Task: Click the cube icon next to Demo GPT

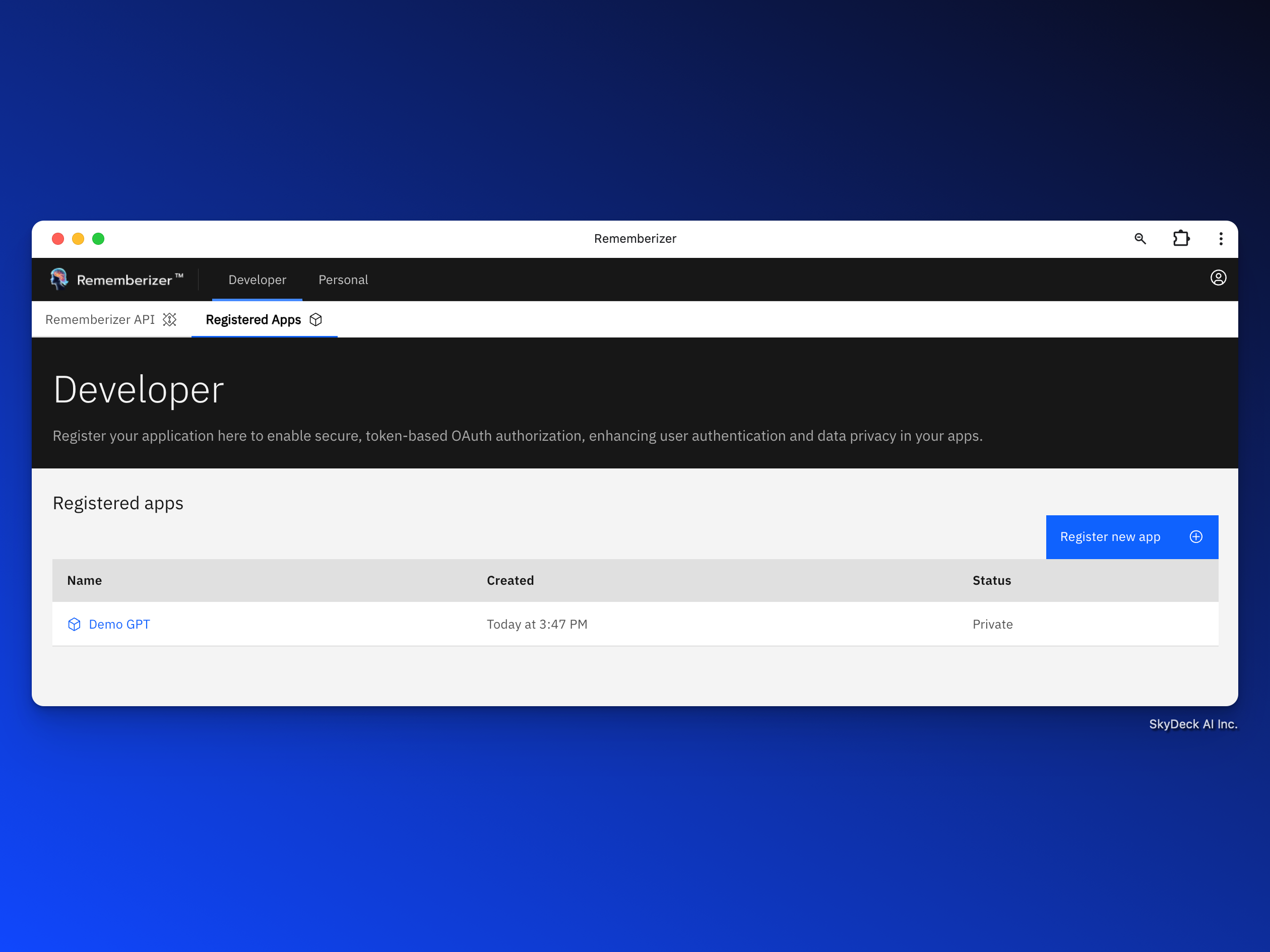Action: tap(74, 624)
